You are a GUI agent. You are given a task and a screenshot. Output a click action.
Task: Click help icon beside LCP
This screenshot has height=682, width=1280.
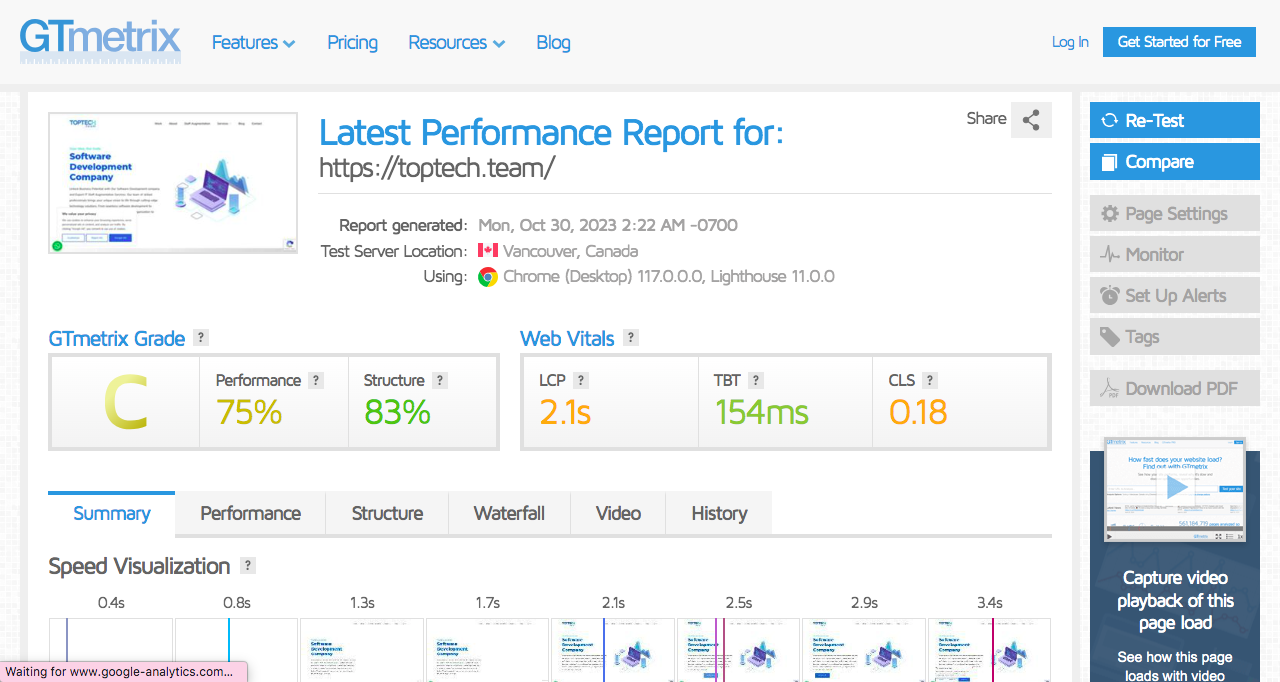(581, 380)
